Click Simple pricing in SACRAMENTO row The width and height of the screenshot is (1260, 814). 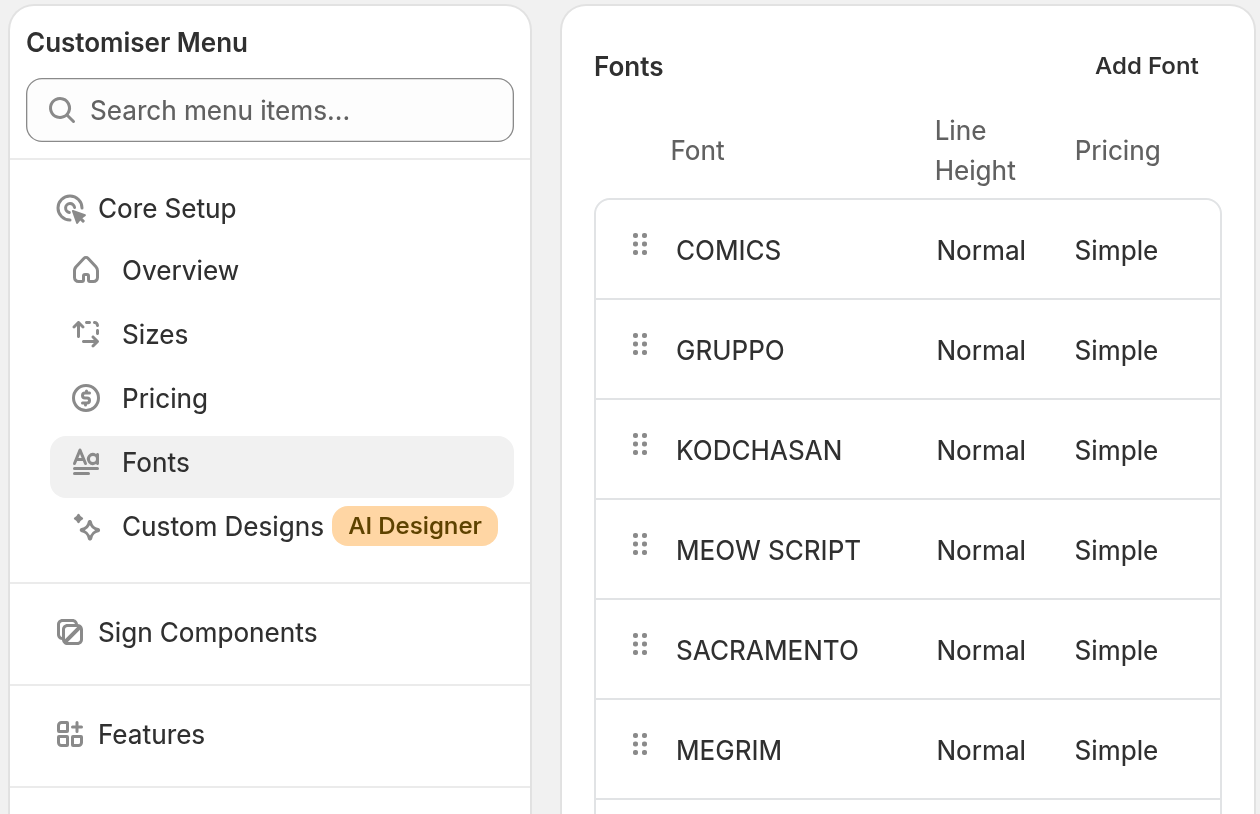pyautogui.click(x=1116, y=651)
